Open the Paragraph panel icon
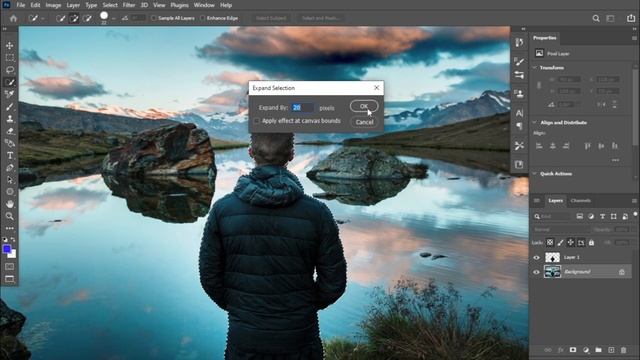640x360 pixels. click(519, 126)
